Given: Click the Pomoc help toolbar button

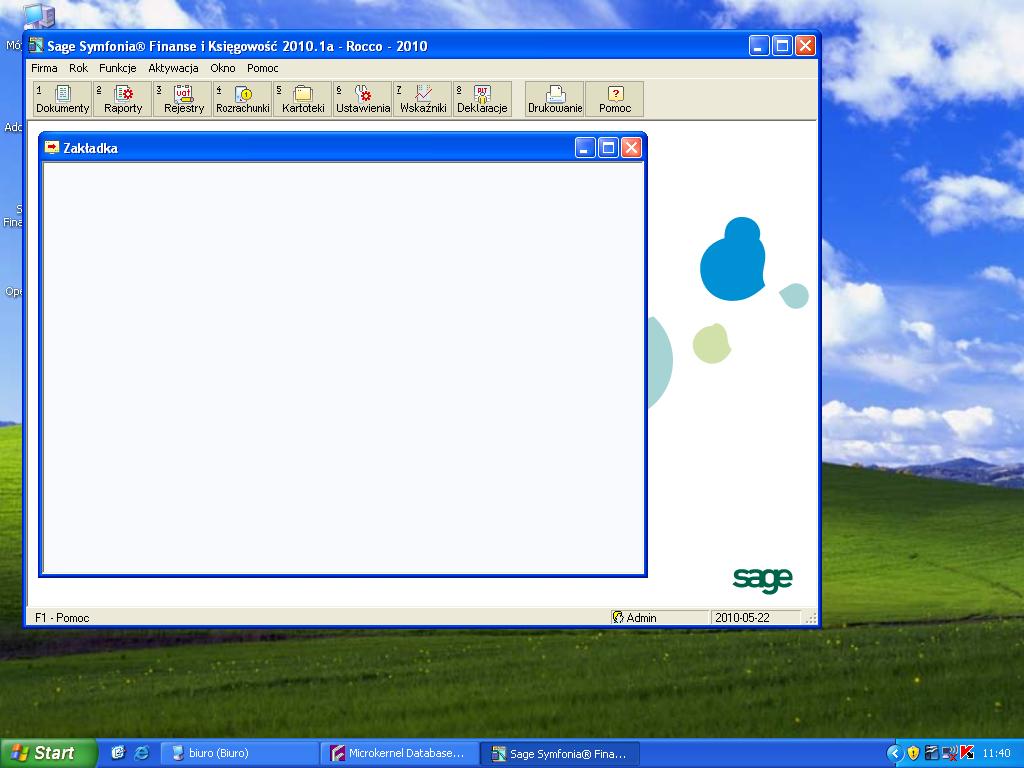Looking at the screenshot, I should click(615, 99).
